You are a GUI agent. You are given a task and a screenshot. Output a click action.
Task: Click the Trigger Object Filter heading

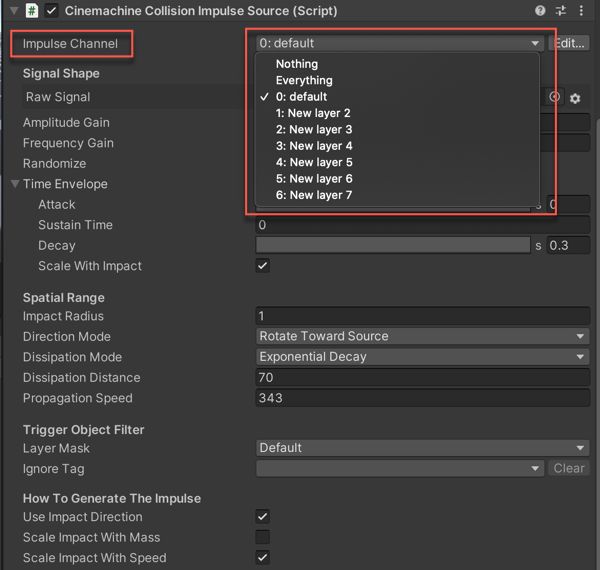pos(83,430)
